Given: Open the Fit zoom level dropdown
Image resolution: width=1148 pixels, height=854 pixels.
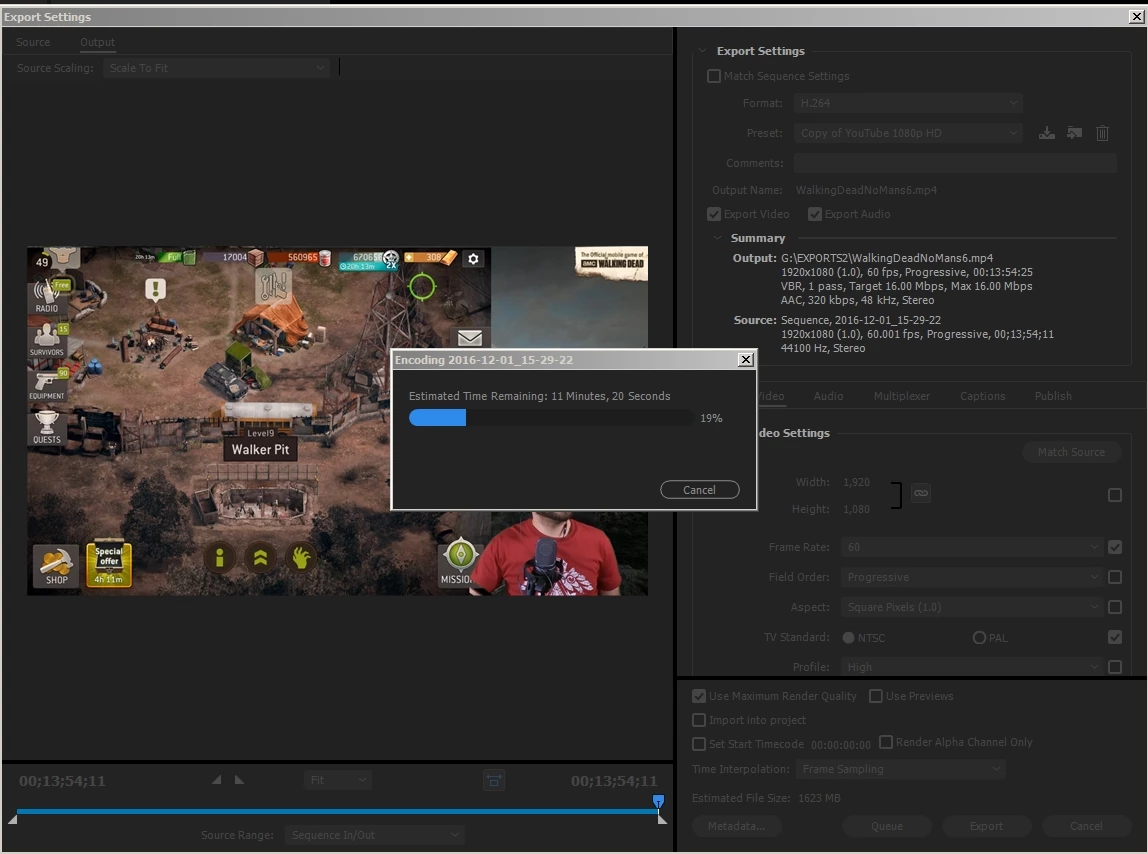Looking at the screenshot, I should (338, 780).
